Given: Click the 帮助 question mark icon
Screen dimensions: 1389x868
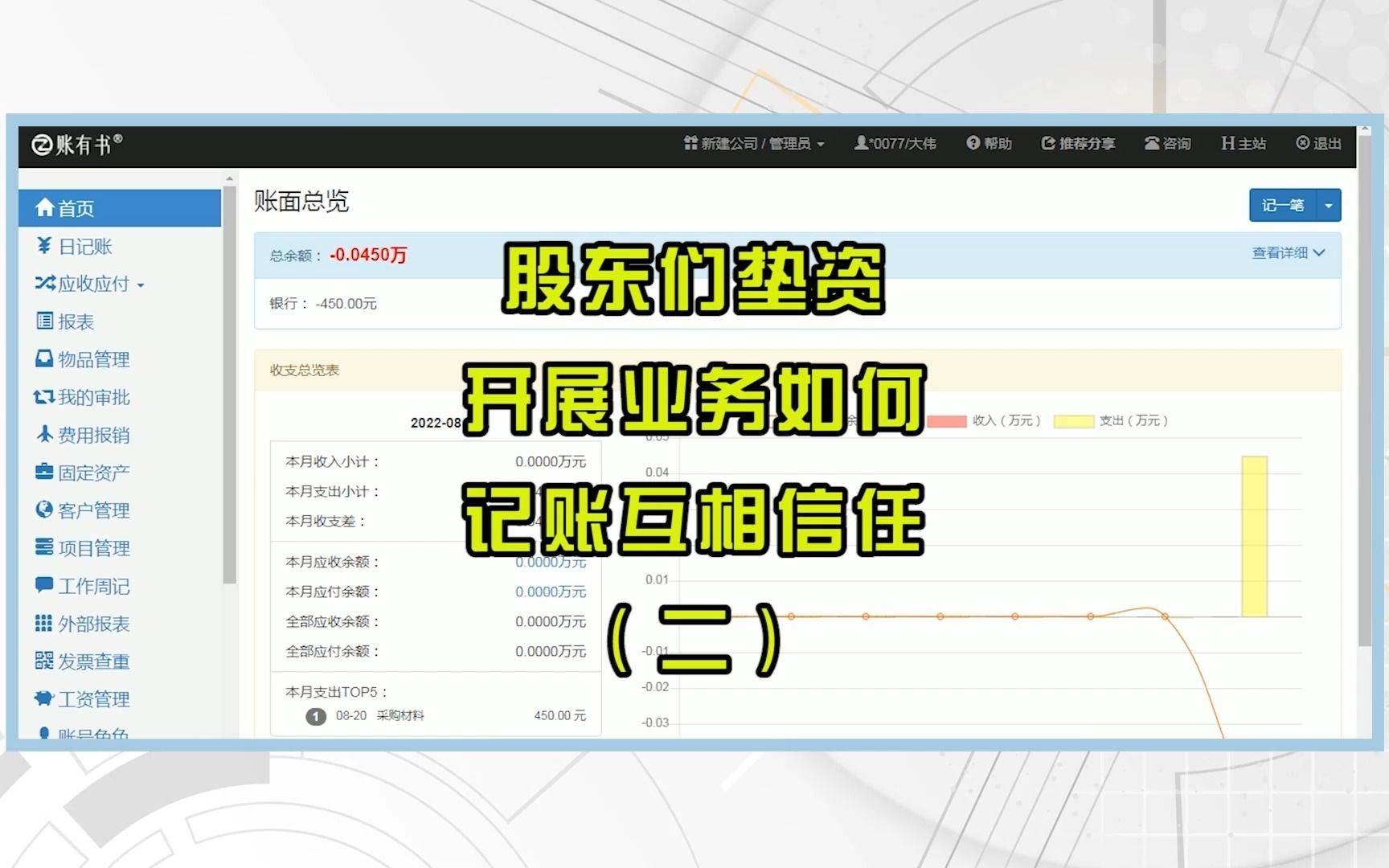Looking at the screenshot, I should click(973, 143).
